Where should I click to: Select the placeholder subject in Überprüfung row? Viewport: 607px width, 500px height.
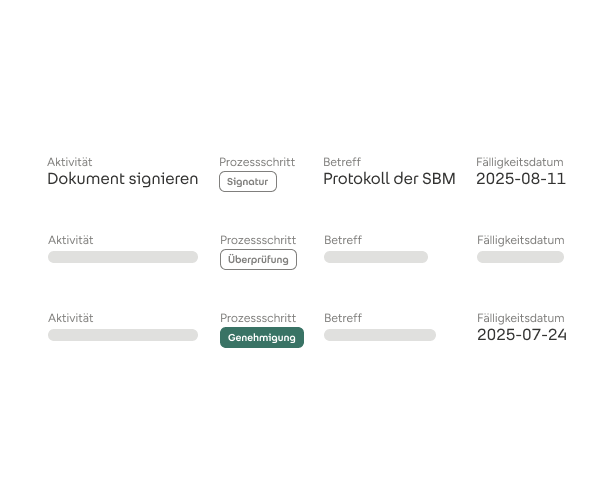(376, 257)
